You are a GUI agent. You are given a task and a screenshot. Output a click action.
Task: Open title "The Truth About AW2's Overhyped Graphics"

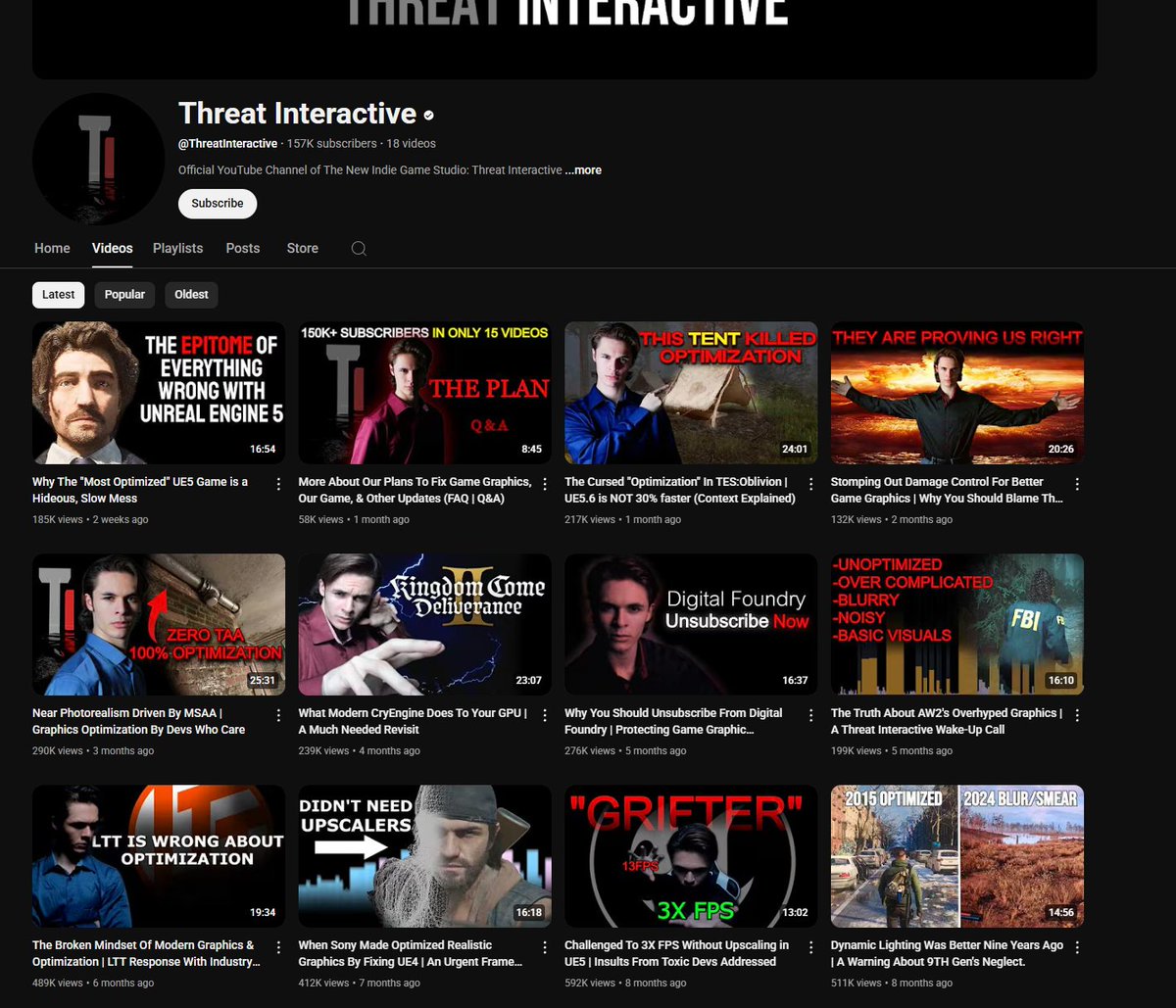[x=946, y=721]
